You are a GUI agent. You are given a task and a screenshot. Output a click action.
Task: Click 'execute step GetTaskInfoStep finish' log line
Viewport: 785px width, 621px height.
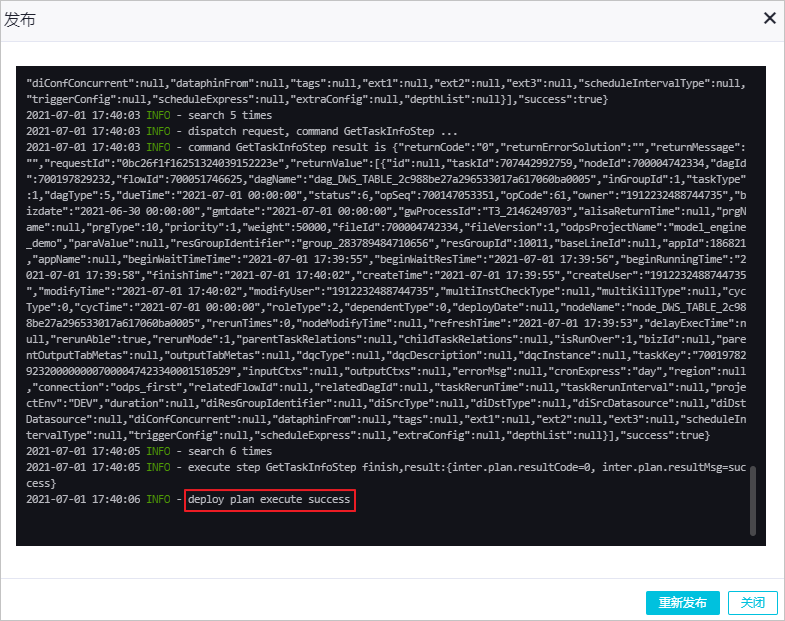pos(386,475)
